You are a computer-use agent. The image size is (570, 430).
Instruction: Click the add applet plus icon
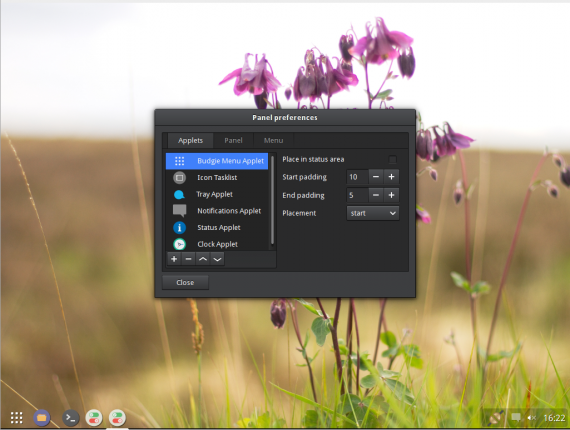click(174, 259)
